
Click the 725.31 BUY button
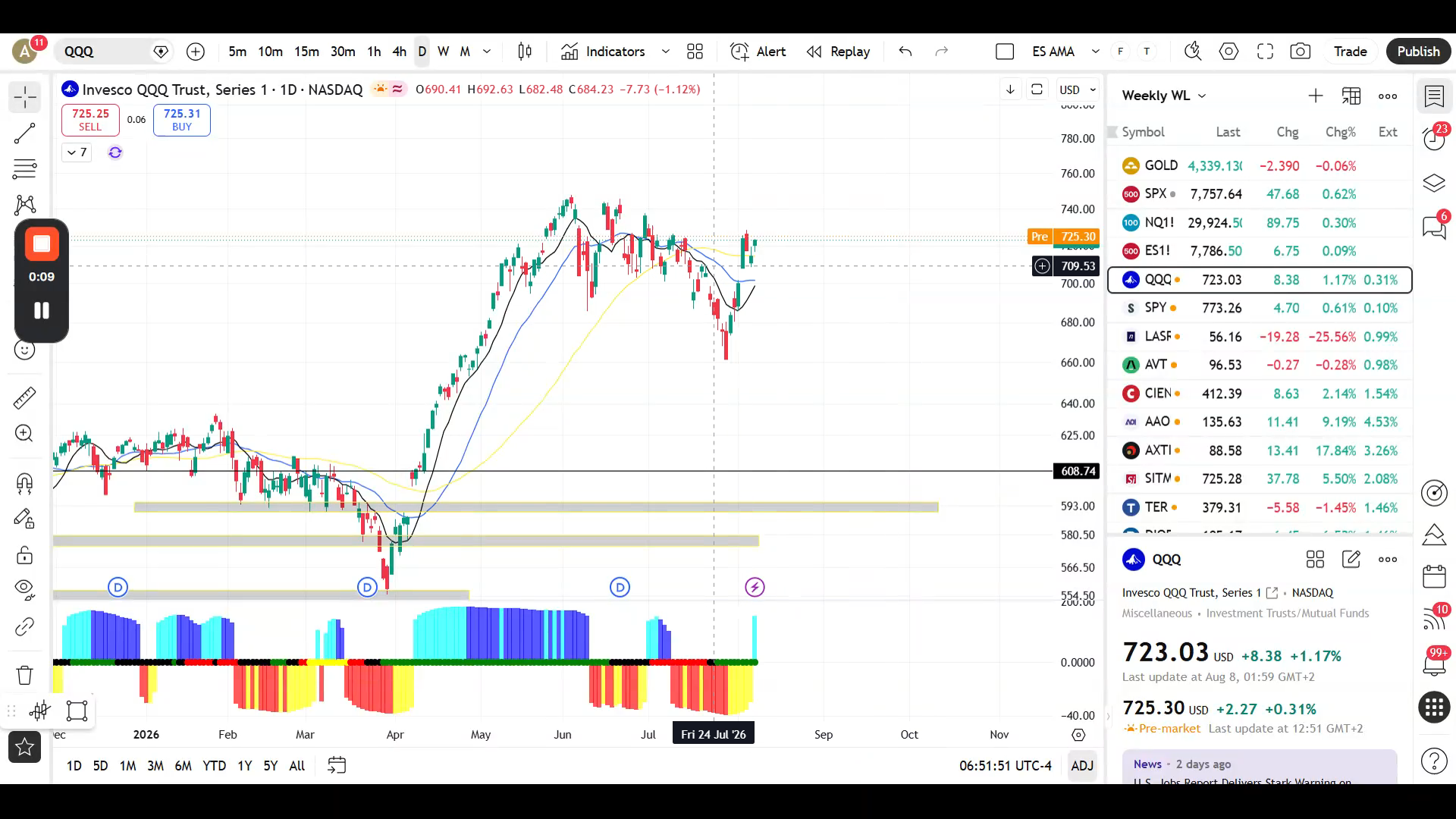click(182, 120)
